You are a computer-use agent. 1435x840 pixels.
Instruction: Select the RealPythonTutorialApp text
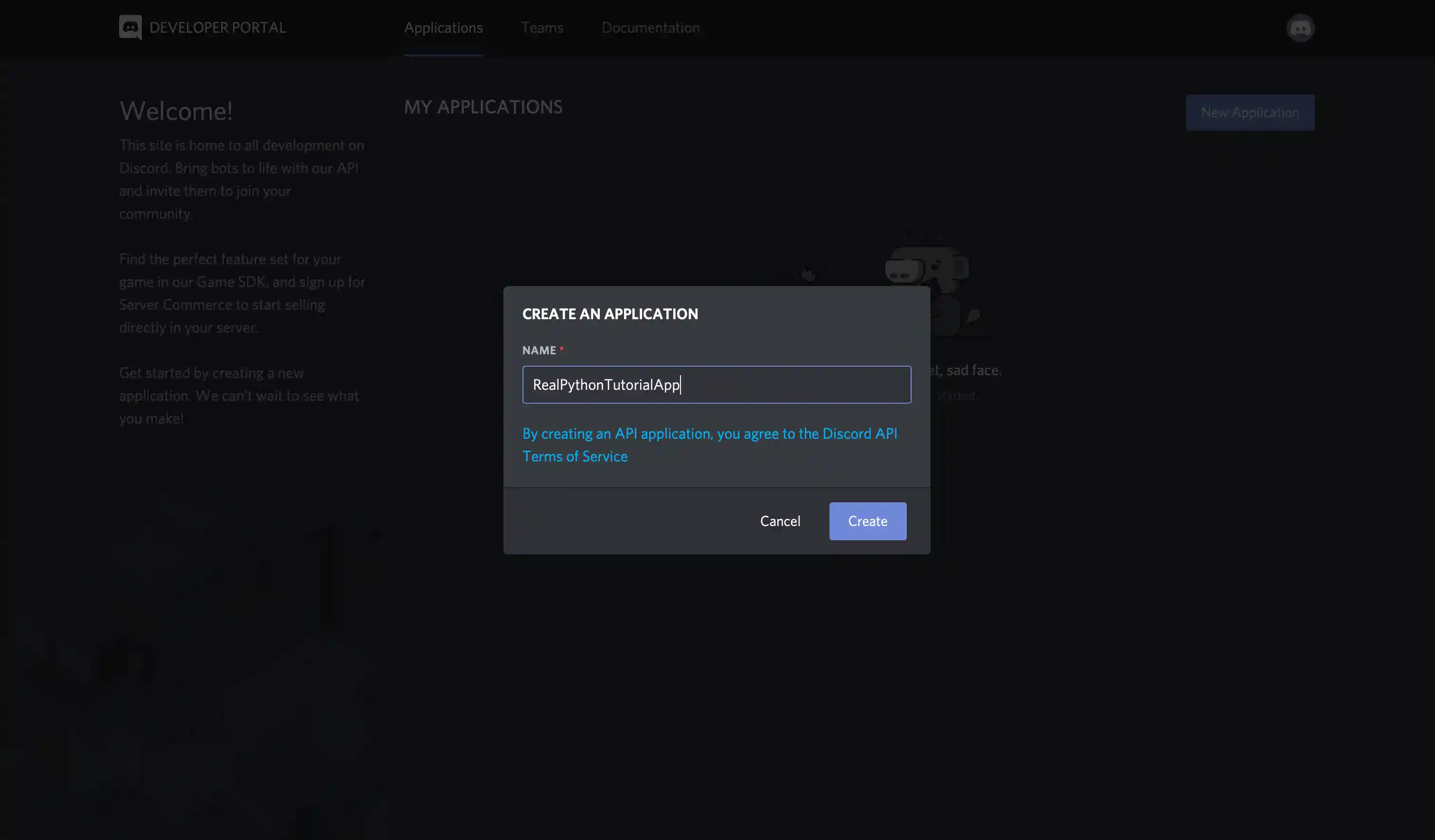[606, 385]
